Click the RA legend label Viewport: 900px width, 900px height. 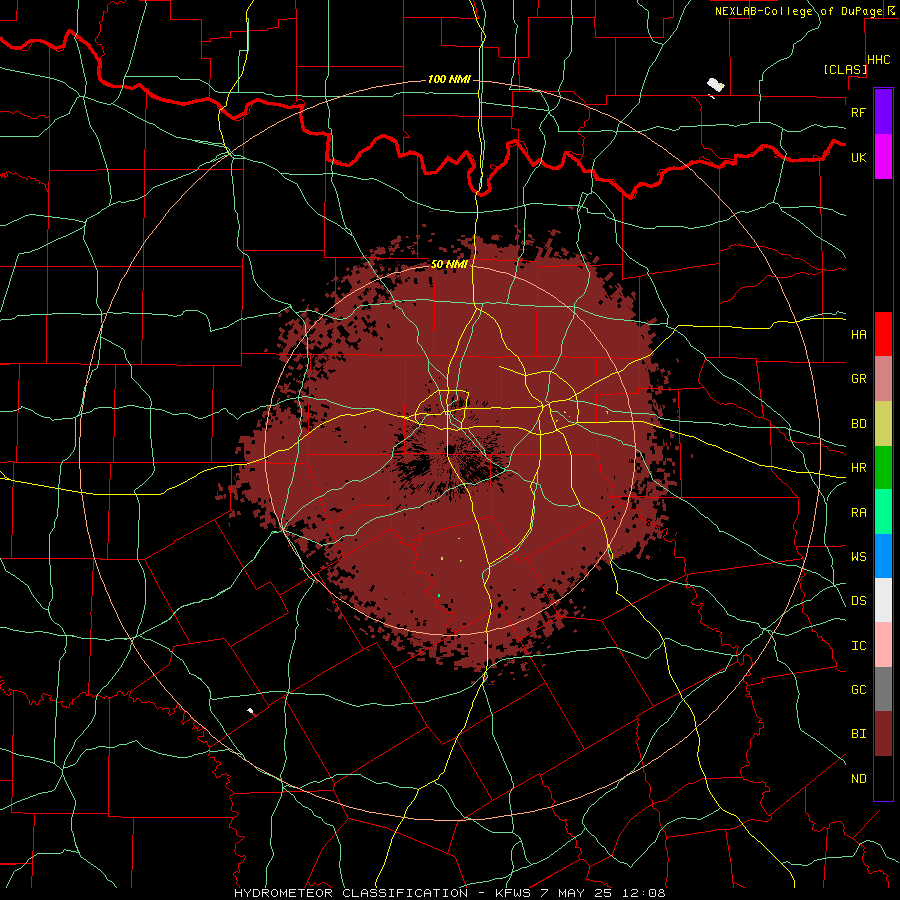click(858, 513)
